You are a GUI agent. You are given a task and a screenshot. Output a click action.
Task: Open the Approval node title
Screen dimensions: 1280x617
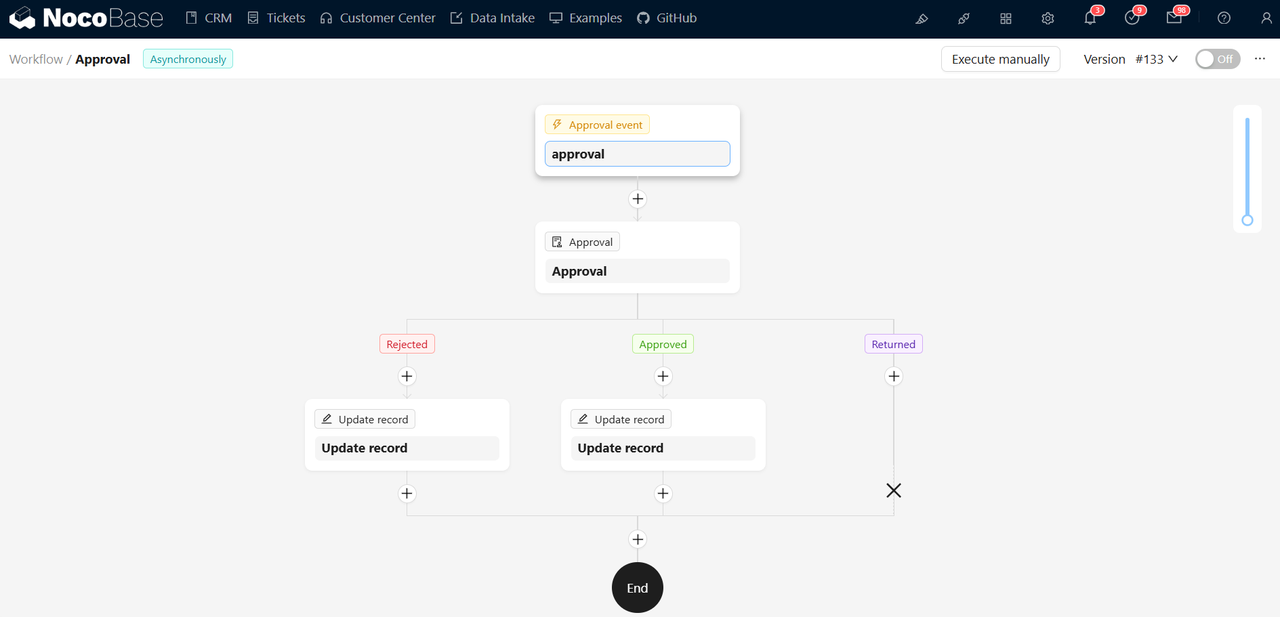637,271
